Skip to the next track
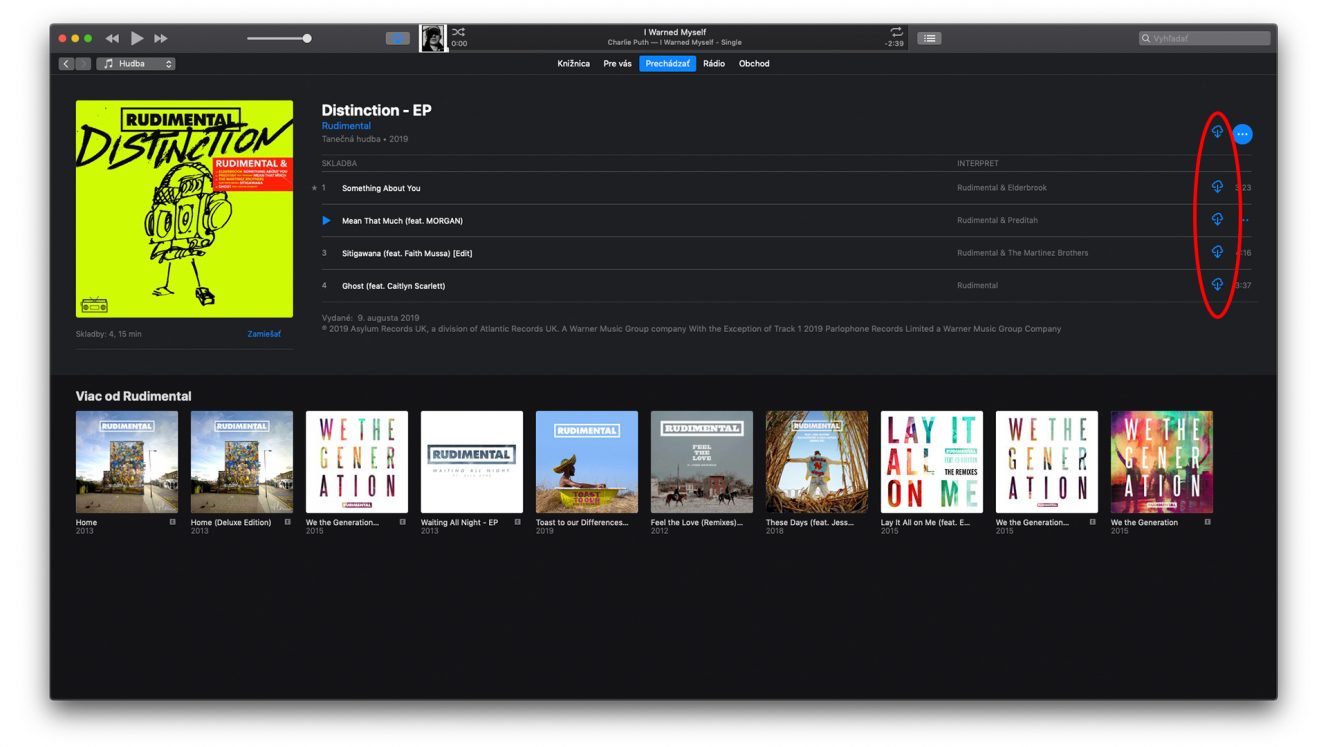 [160, 38]
